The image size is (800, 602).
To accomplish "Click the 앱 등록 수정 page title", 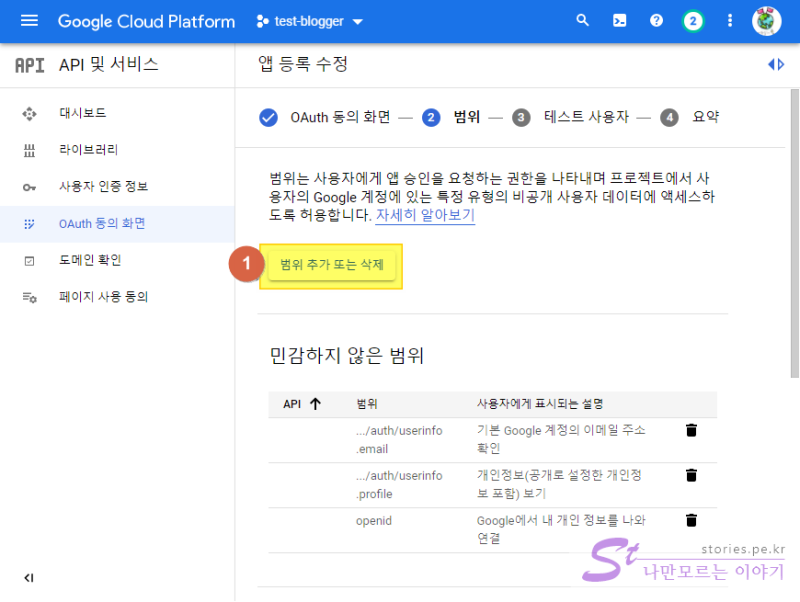I will [303, 64].
